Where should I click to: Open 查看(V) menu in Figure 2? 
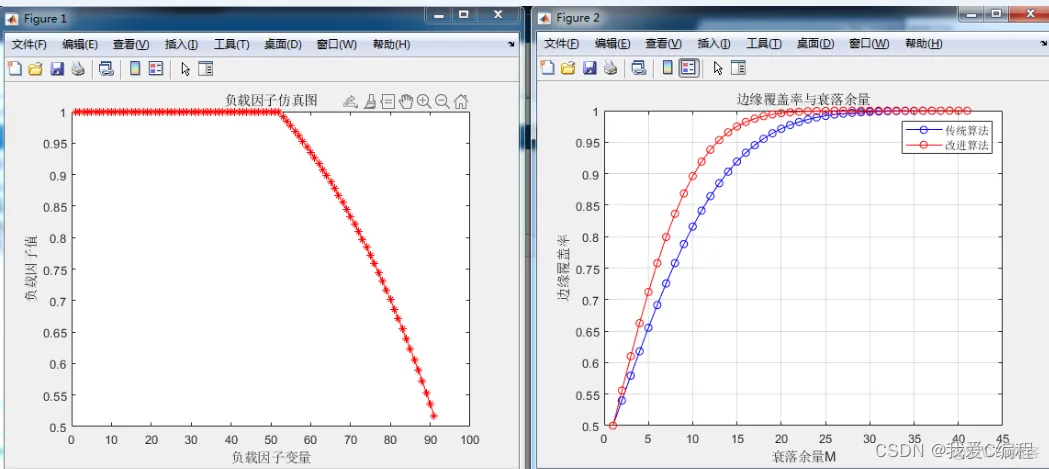(x=664, y=43)
